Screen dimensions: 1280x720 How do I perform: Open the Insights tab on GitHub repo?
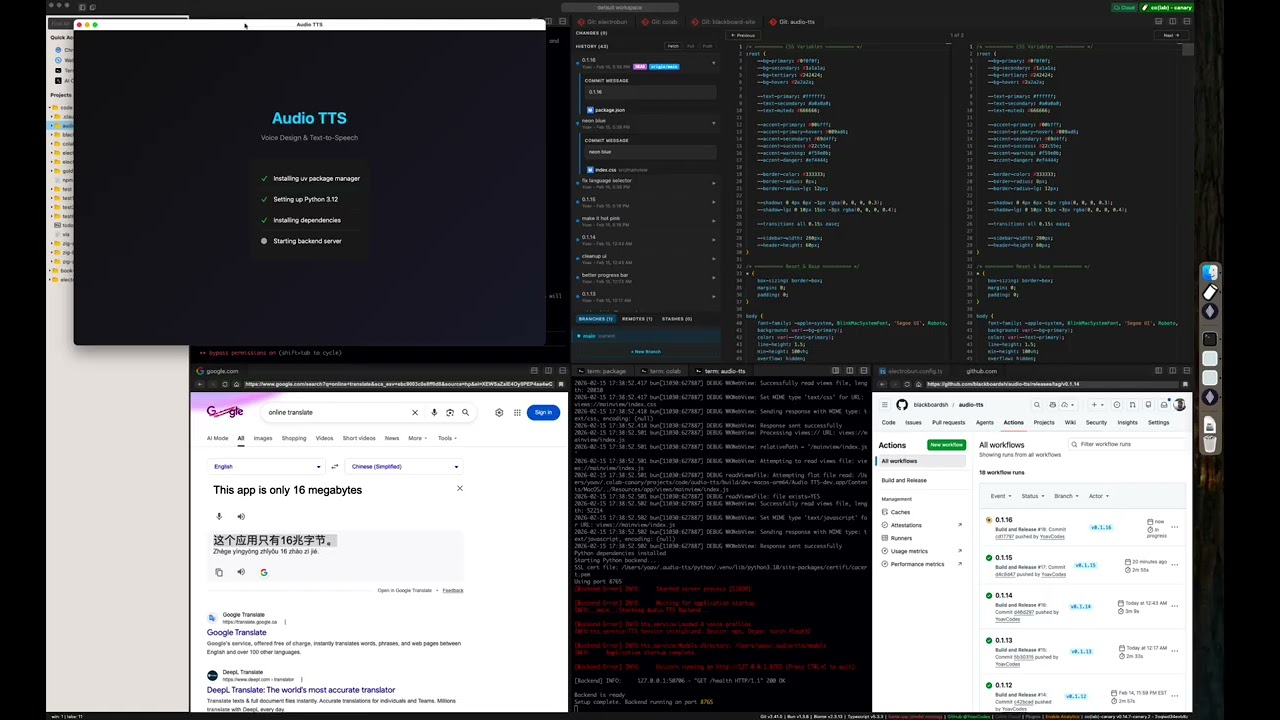coord(1127,422)
